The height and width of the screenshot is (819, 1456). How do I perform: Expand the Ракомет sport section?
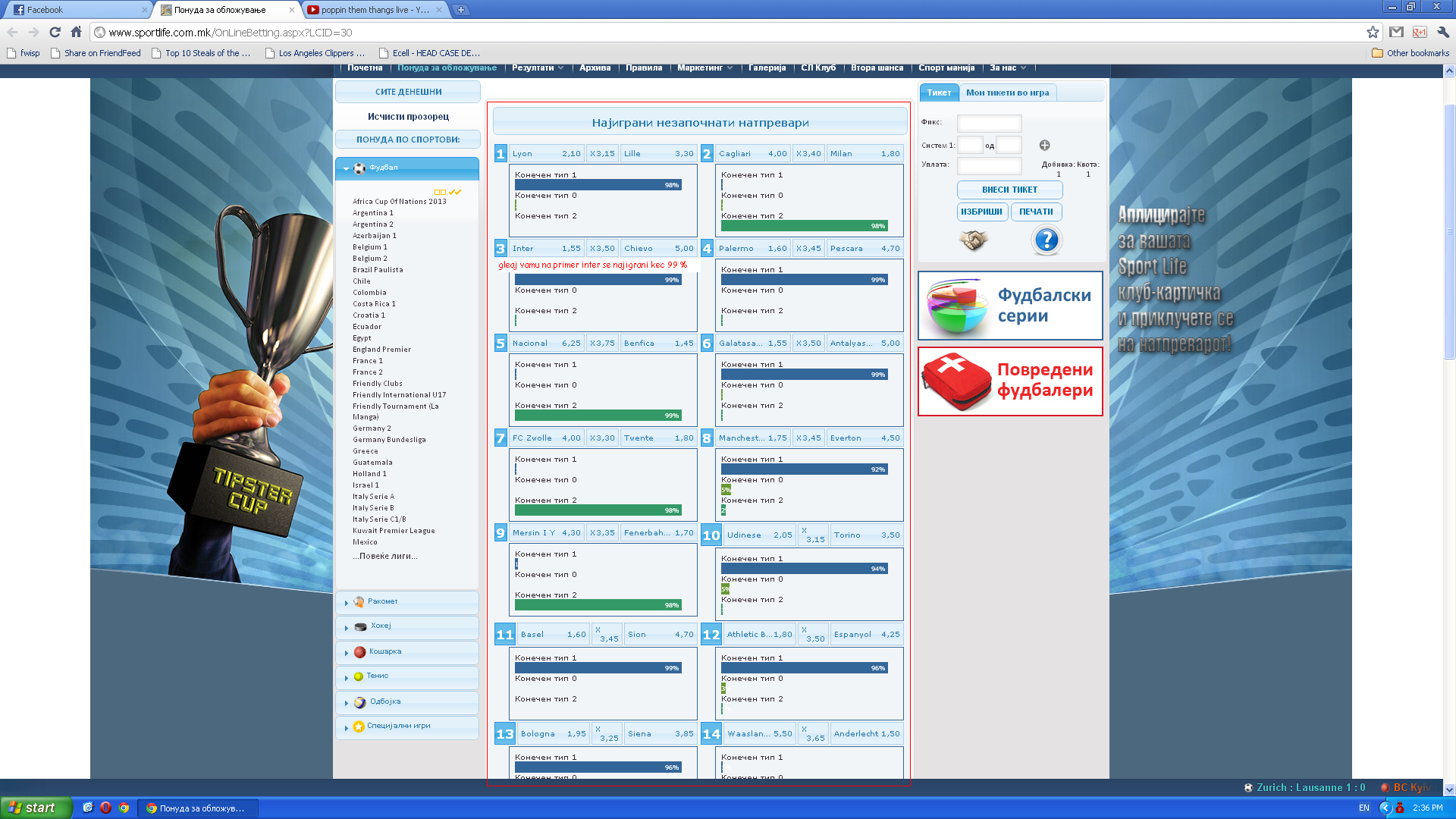347,603
